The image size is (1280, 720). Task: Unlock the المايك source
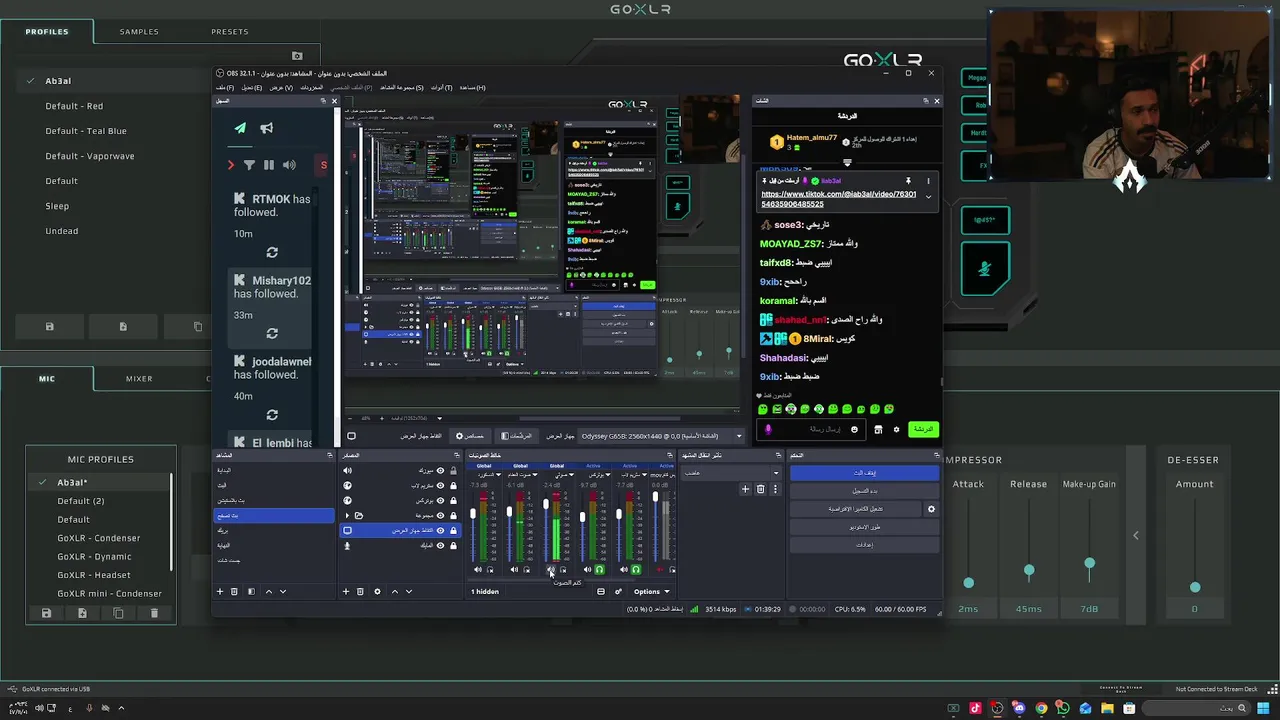(453, 545)
